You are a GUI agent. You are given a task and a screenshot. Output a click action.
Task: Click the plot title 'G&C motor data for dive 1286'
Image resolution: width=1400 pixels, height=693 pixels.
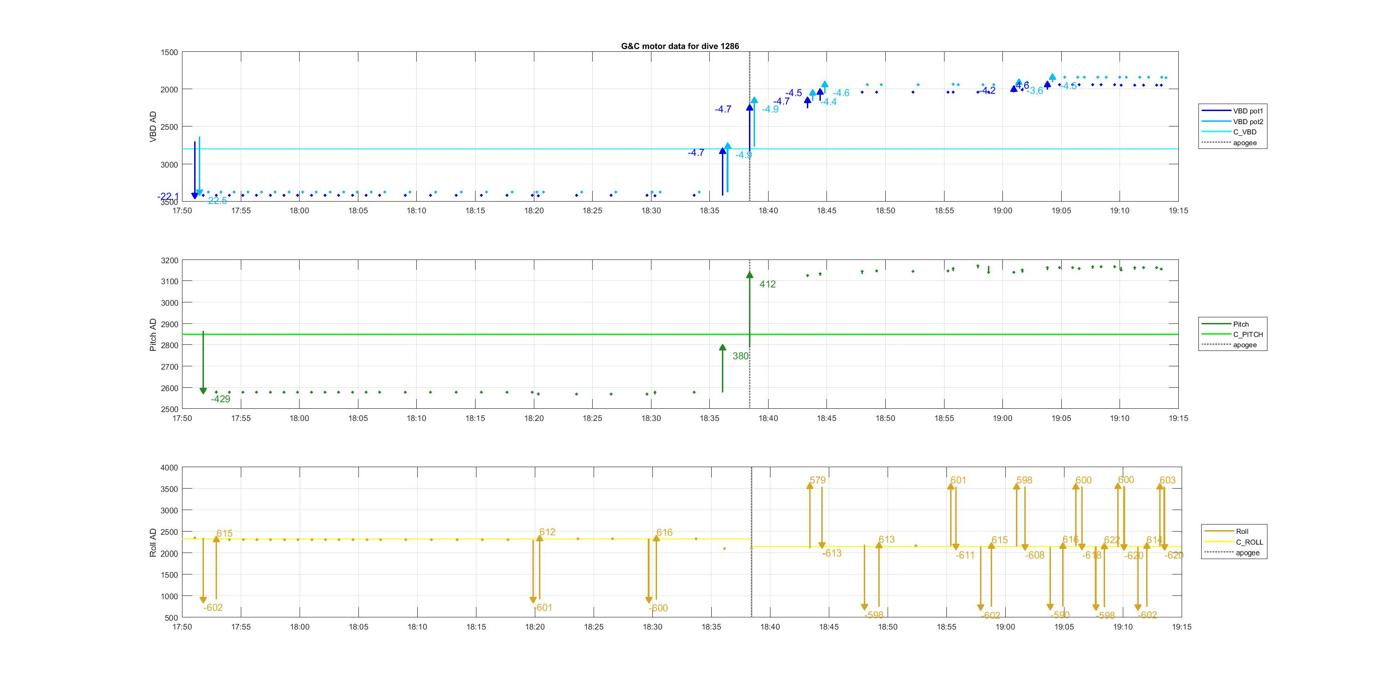tap(680, 46)
